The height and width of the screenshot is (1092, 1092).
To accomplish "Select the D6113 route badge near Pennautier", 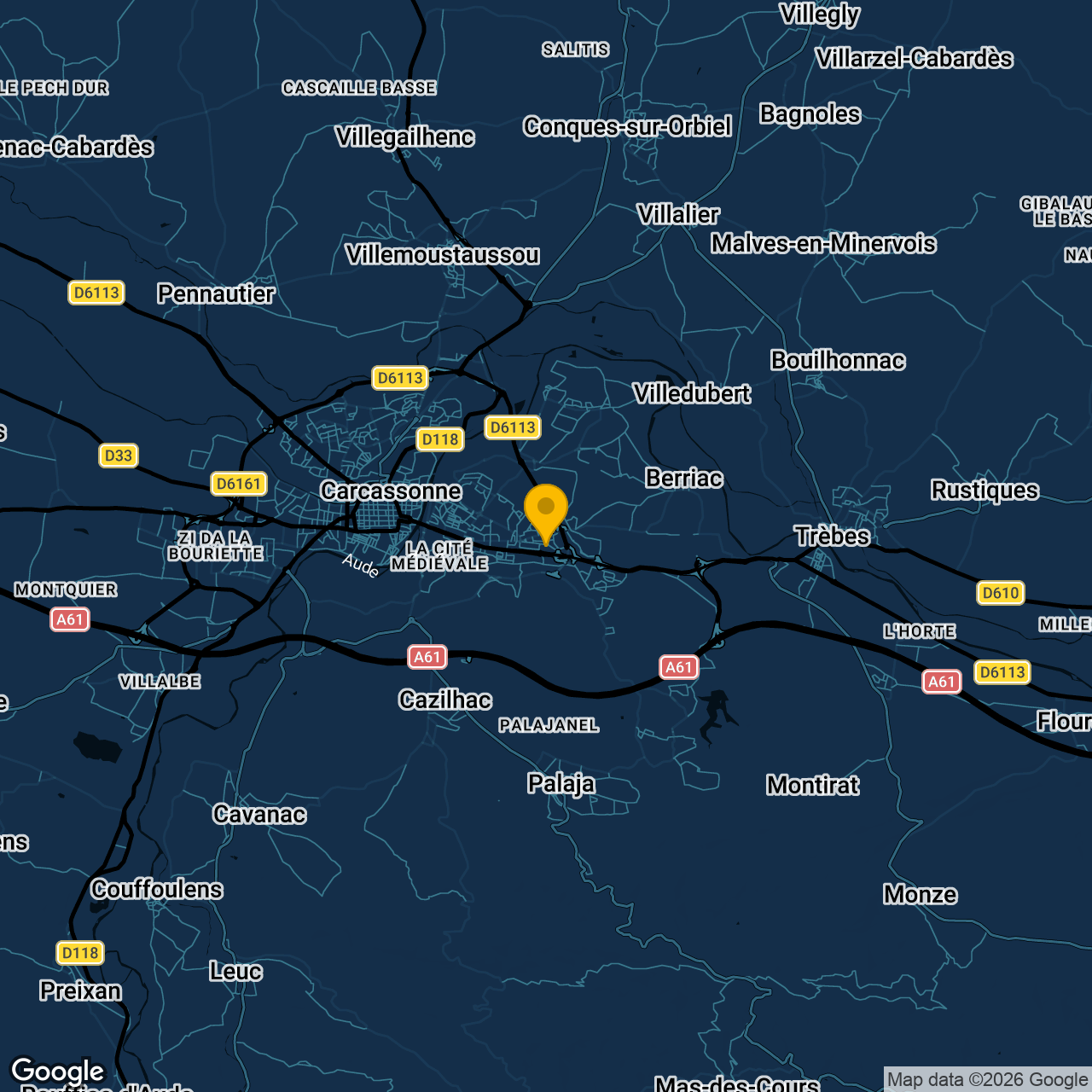I will (96, 292).
